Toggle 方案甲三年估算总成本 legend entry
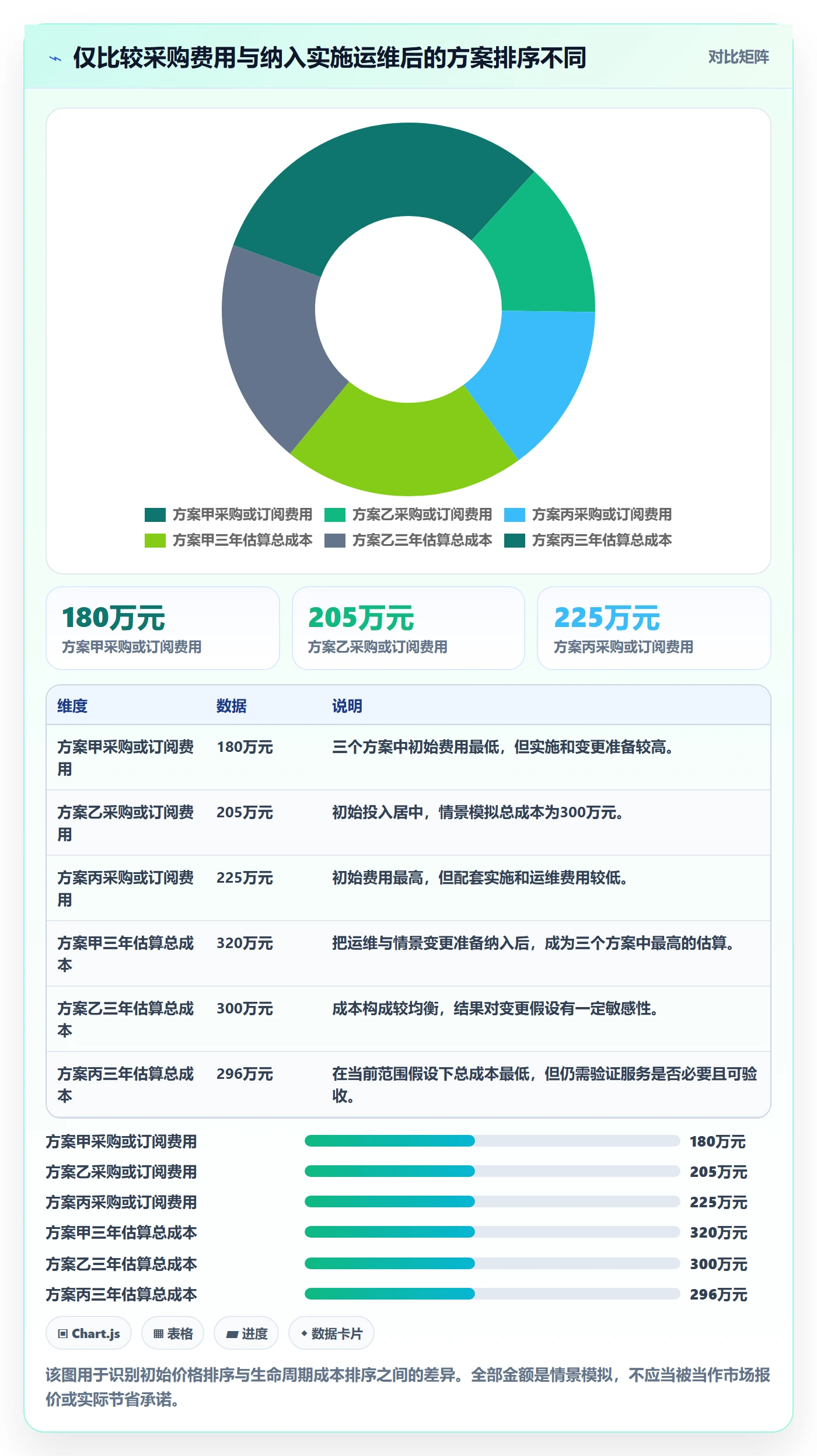The width and height of the screenshot is (817, 1456). pos(229,541)
